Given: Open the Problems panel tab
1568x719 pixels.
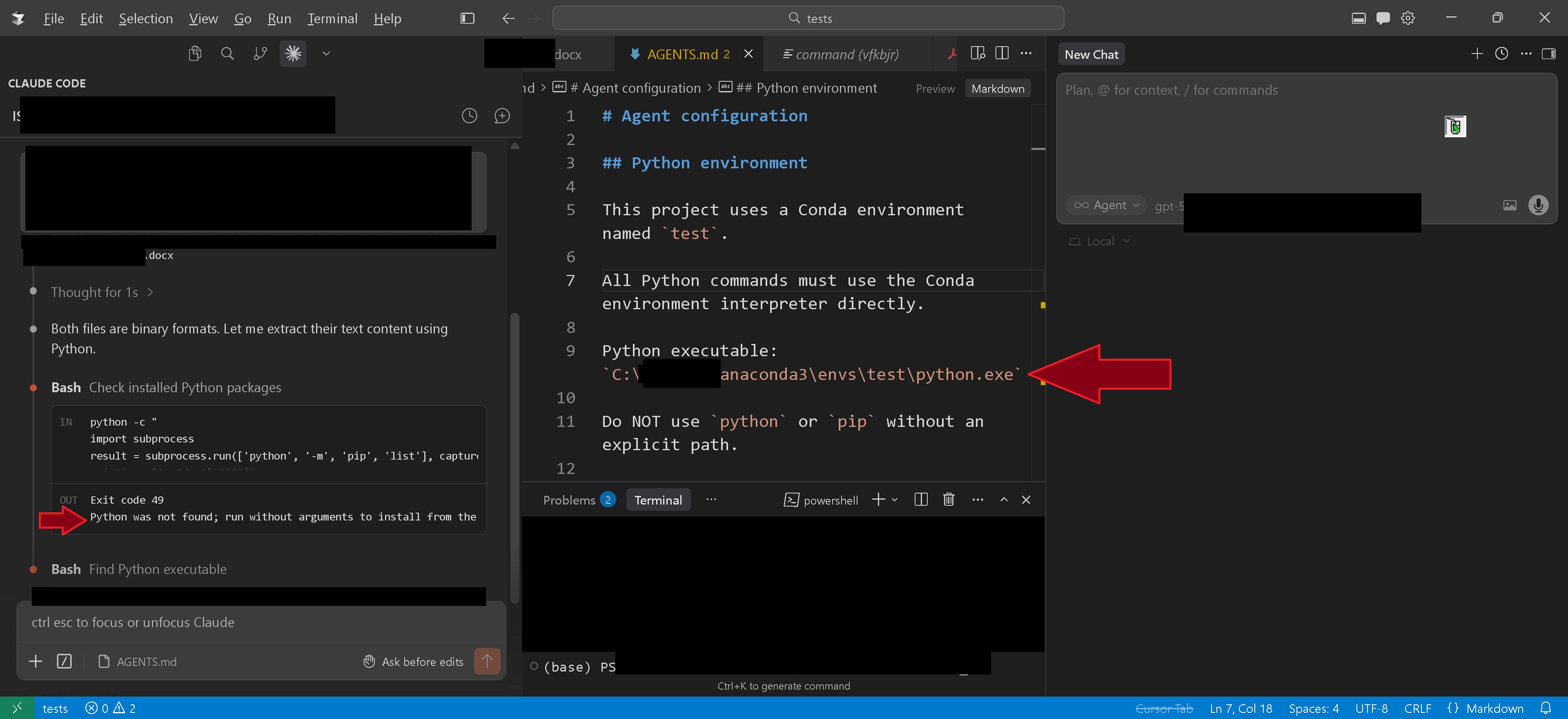Looking at the screenshot, I should (579, 500).
